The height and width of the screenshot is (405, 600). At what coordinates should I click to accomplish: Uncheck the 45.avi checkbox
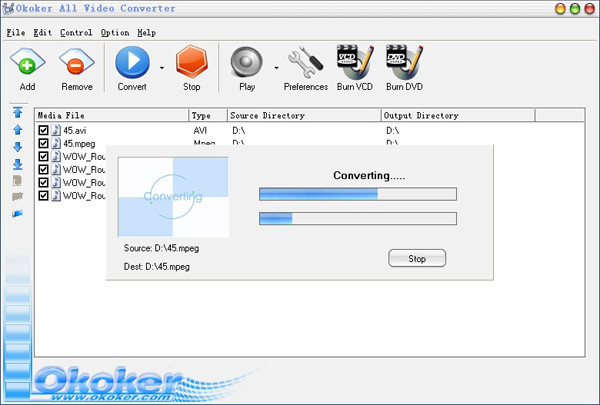[43, 130]
